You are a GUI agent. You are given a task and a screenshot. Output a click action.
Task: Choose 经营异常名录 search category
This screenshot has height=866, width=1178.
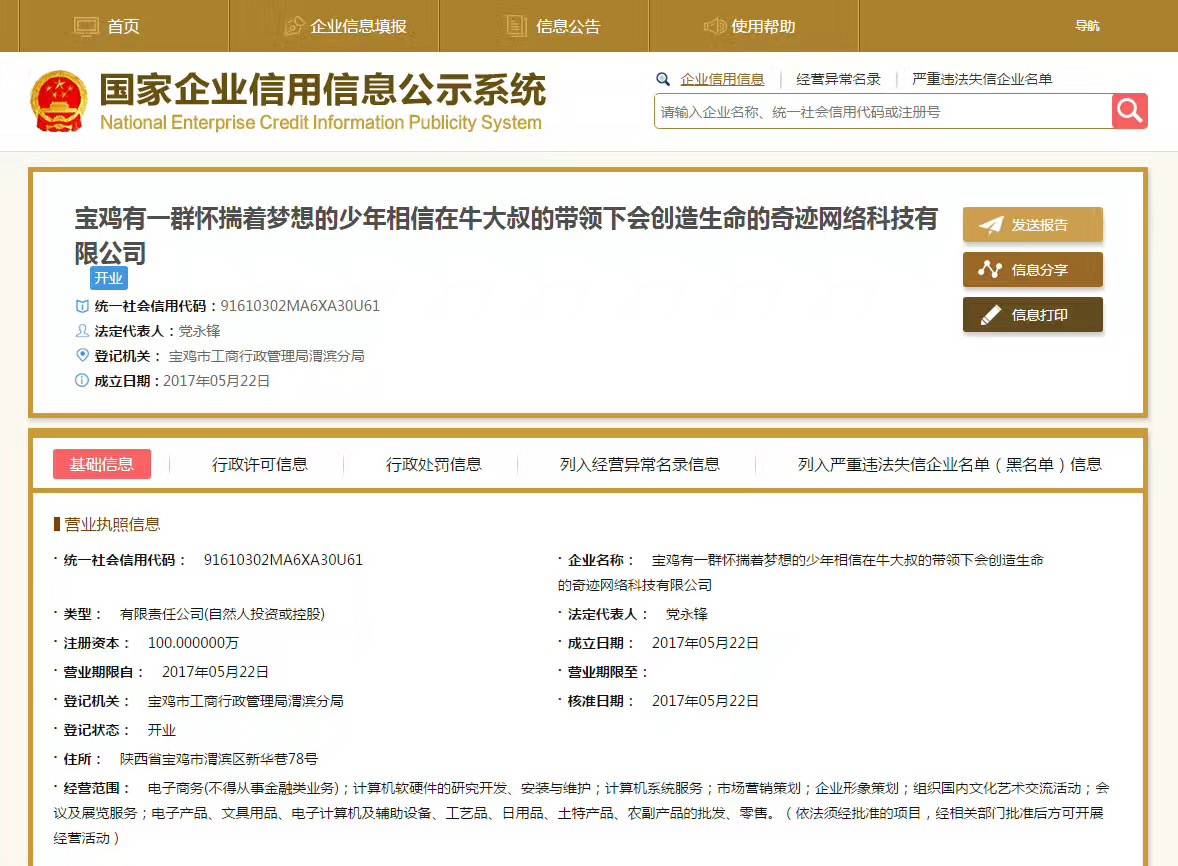pyautogui.click(x=838, y=79)
